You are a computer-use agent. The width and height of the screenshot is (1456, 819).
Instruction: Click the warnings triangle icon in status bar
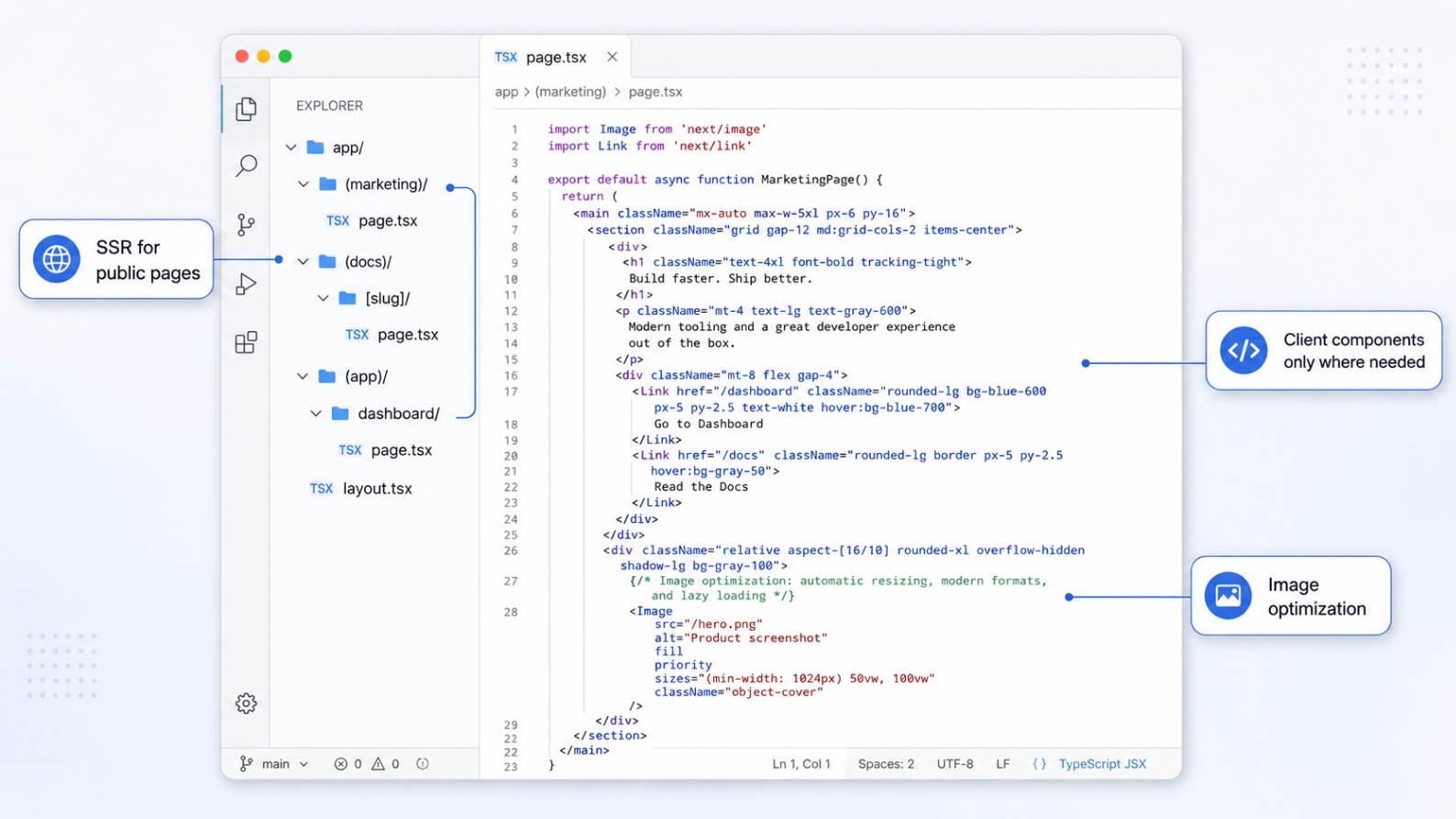[x=378, y=764]
